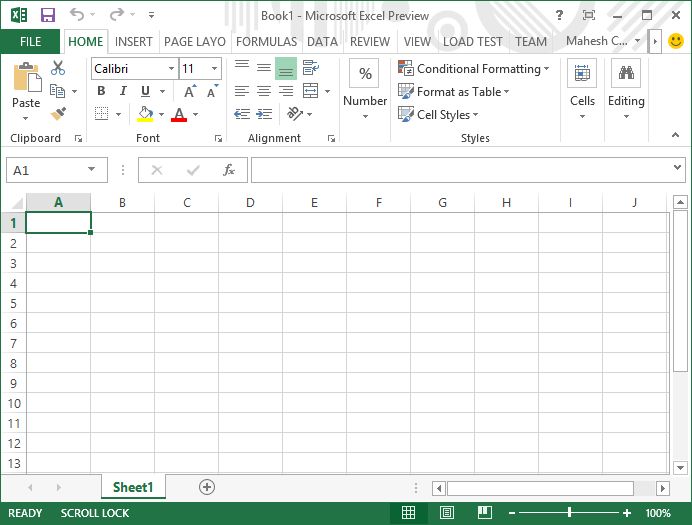692x525 pixels.
Task: Decrease font size with small A
Action: click(x=213, y=91)
